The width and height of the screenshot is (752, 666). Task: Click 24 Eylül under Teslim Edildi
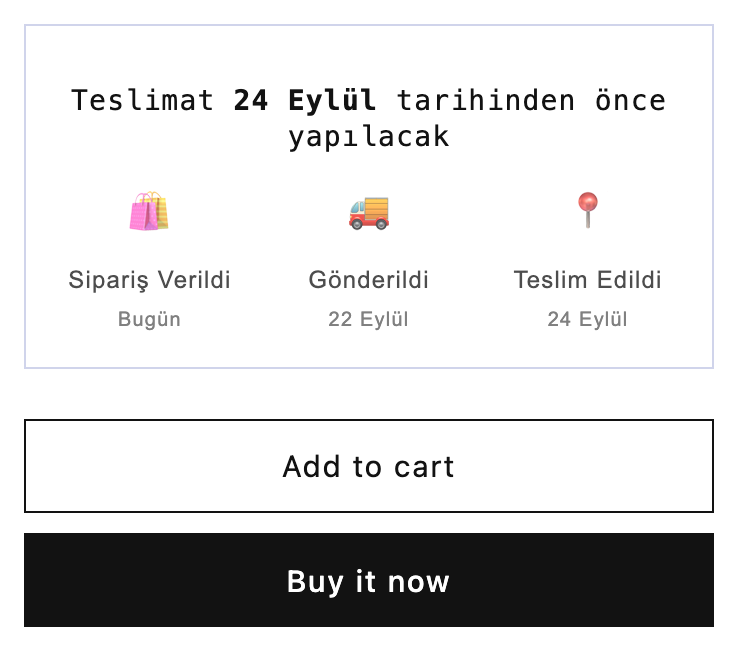587,320
